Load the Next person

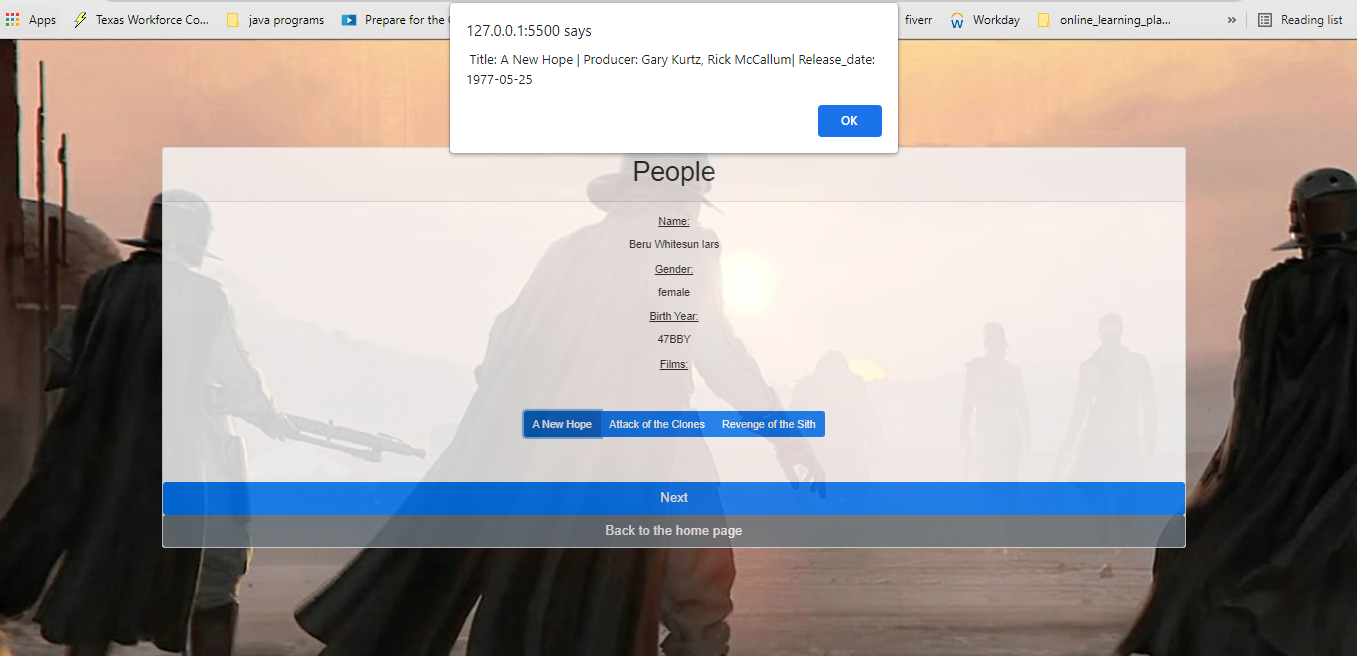[674, 498]
